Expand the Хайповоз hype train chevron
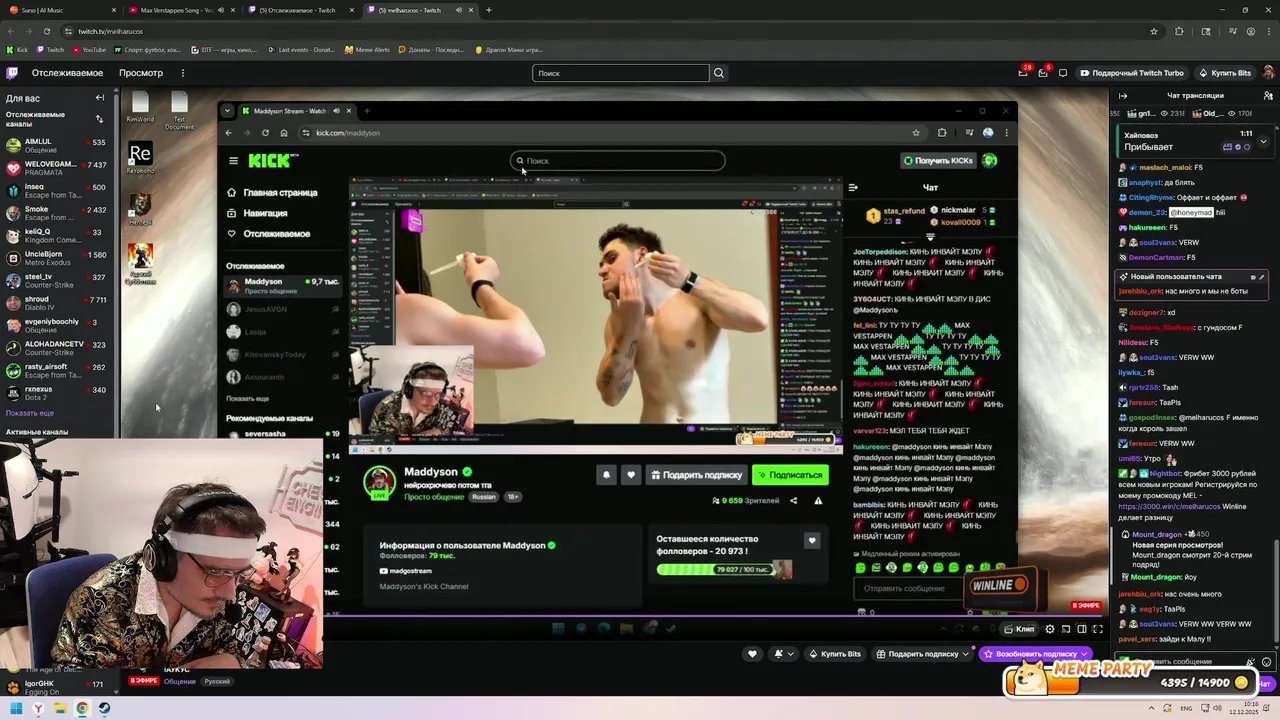 pyautogui.click(x=1263, y=142)
